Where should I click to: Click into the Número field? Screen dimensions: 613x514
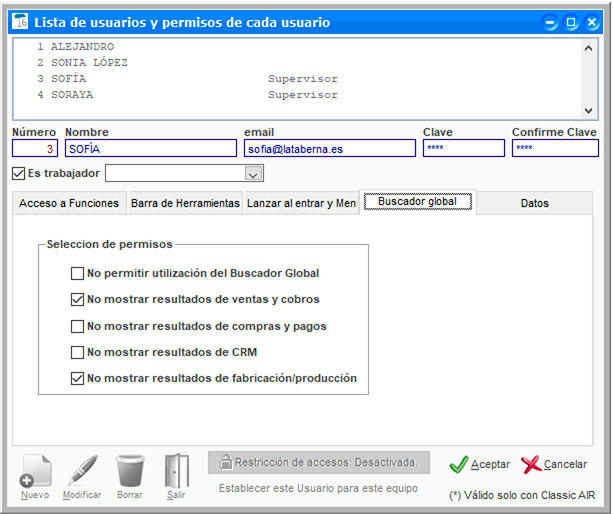(x=35, y=149)
